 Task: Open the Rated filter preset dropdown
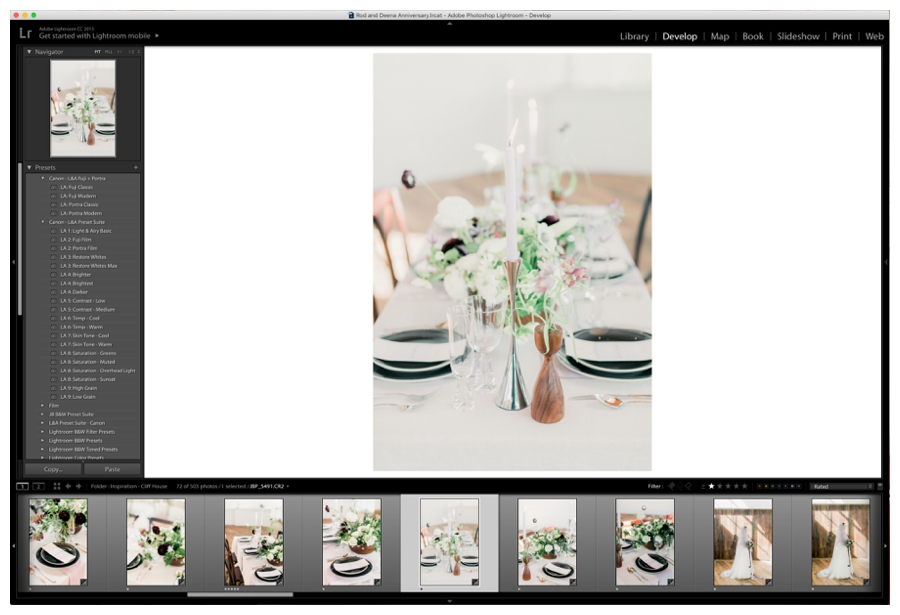(841, 486)
